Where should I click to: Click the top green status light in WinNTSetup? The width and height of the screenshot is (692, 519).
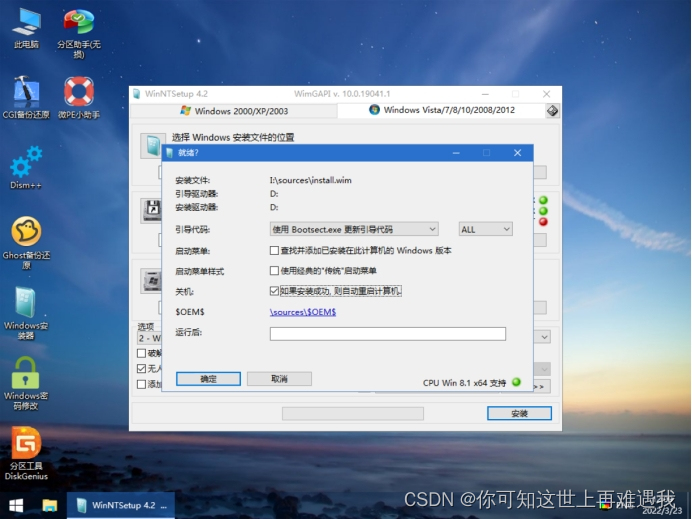click(x=543, y=200)
